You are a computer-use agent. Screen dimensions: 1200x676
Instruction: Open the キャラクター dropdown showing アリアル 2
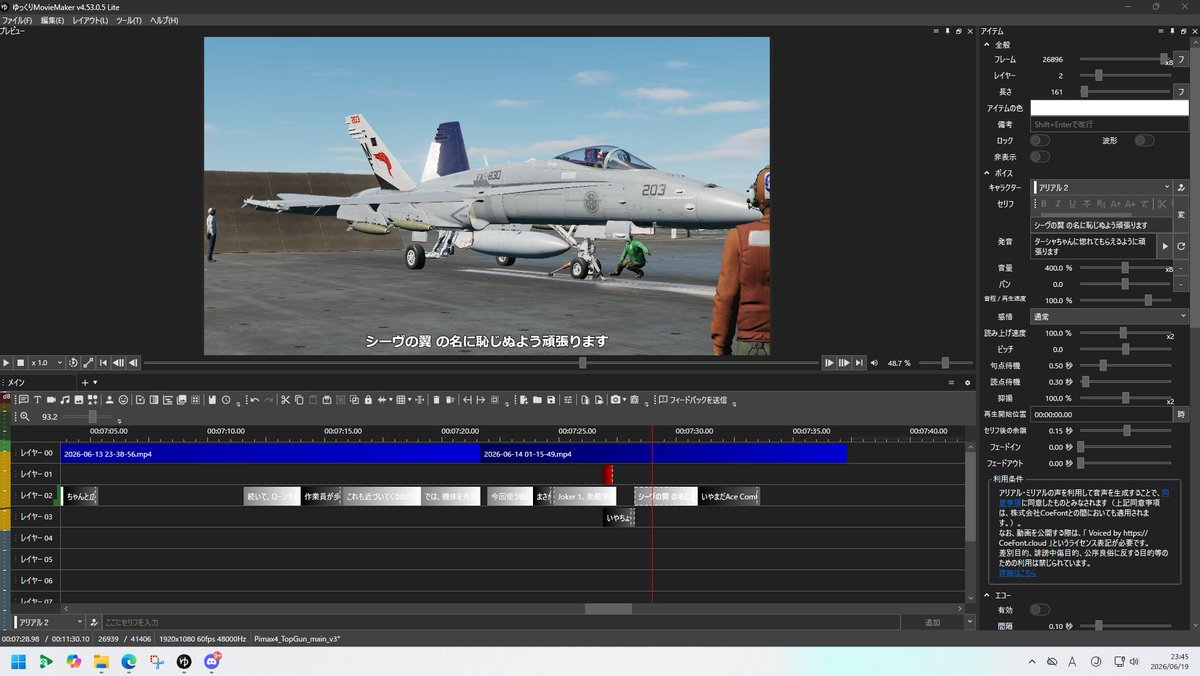coord(1101,187)
